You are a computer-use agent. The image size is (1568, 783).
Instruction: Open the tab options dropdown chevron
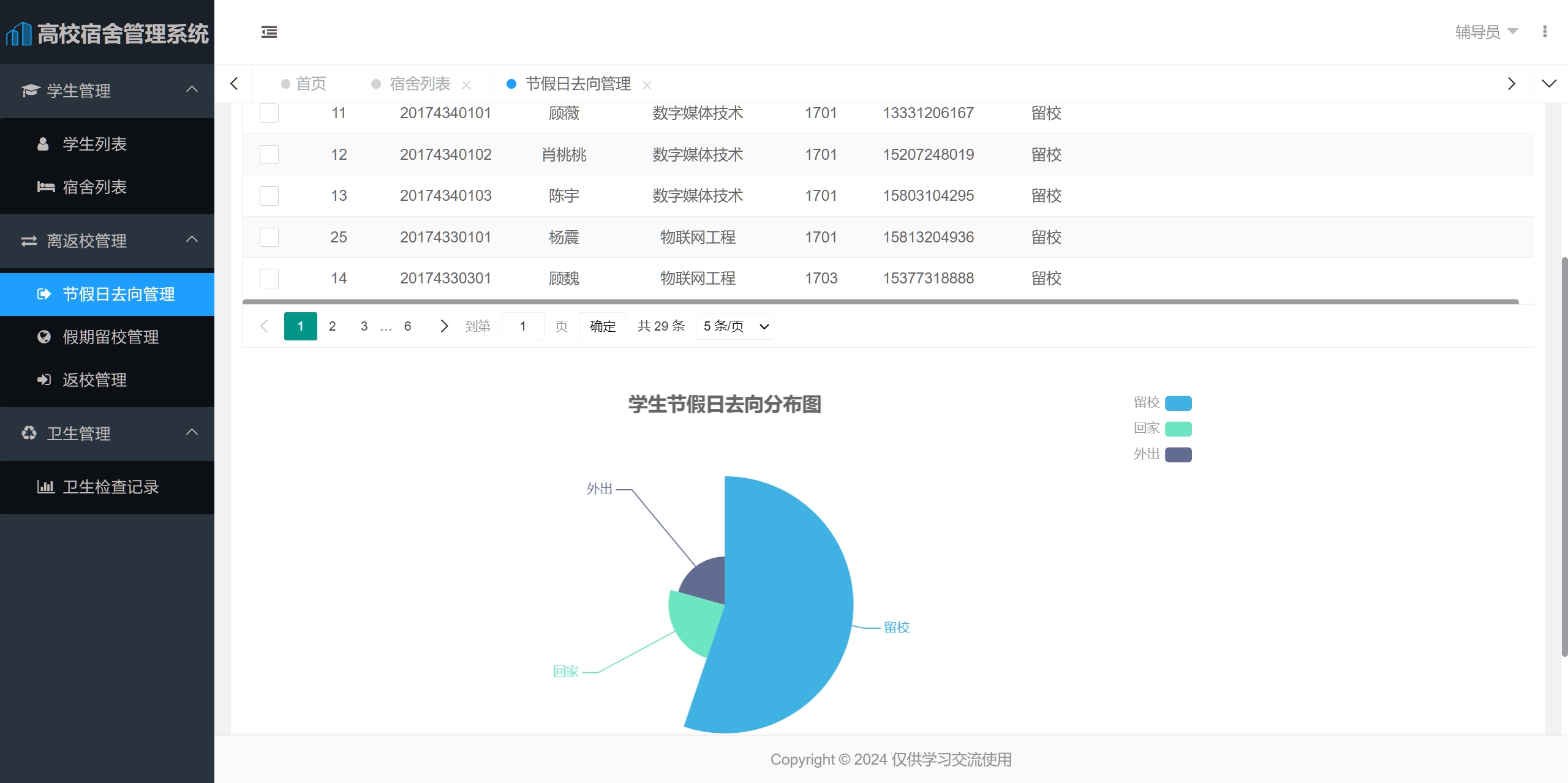pyautogui.click(x=1549, y=84)
